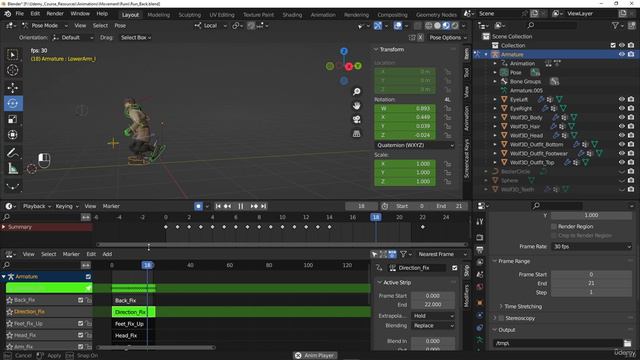Image resolution: width=640 pixels, height=360 pixels.
Task: Select the Cursor tool in viewport toolbar
Action: pyautogui.click(x=13, y=70)
